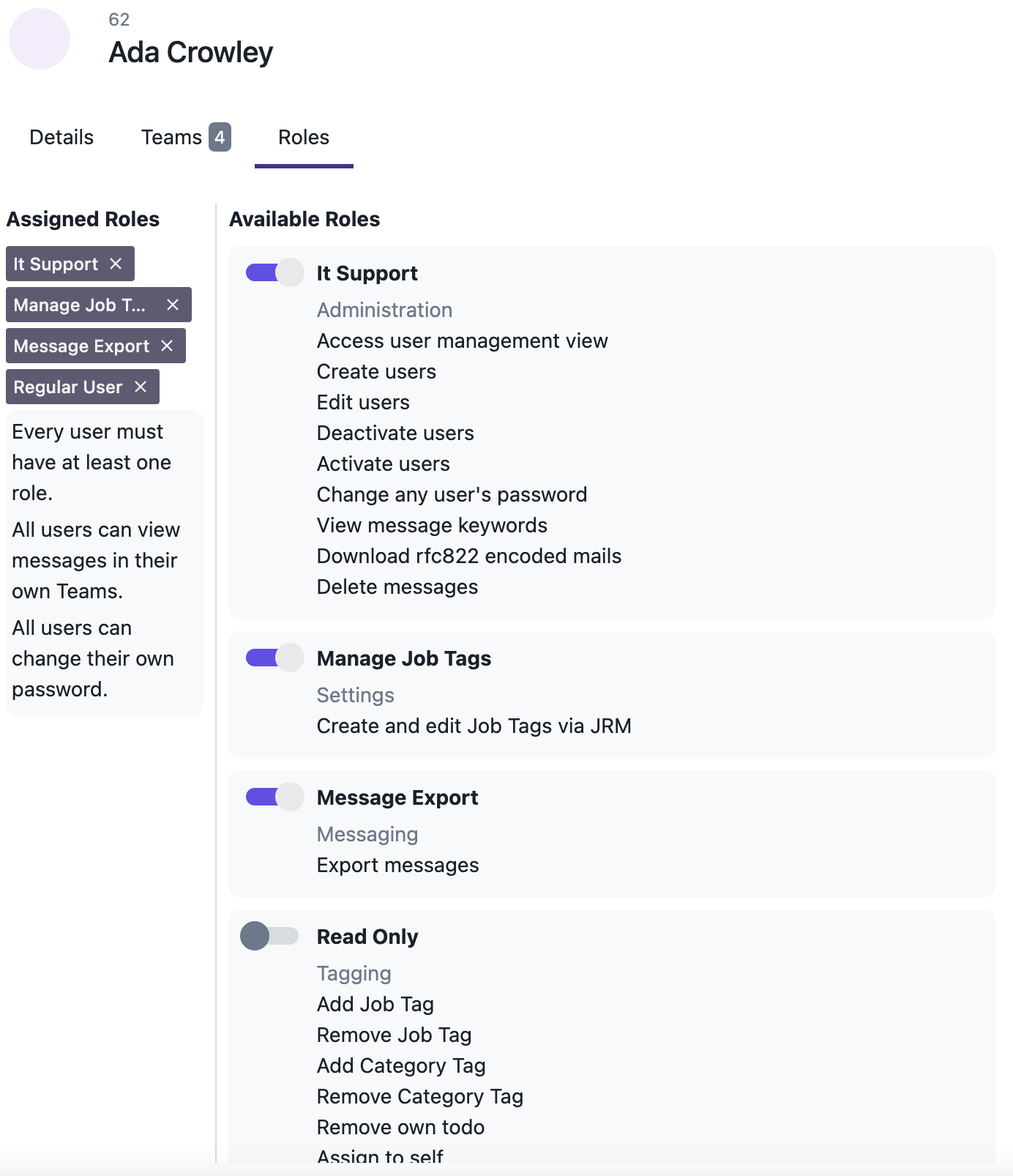This screenshot has width=1013, height=1176.
Task: Click the Teams count badge
Action: click(x=220, y=137)
